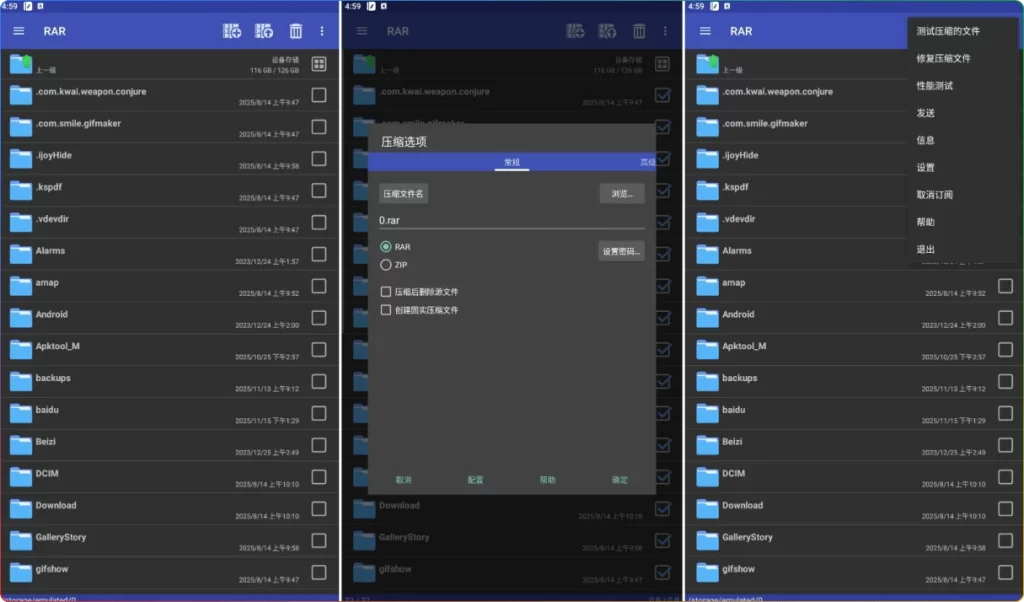Select the ZIP radio button
This screenshot has height=602, width=1024.
(387, 263)
